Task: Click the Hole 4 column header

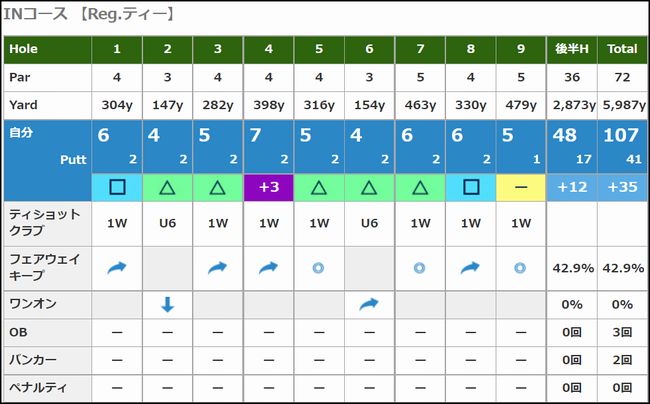Action: click(269, 49)
